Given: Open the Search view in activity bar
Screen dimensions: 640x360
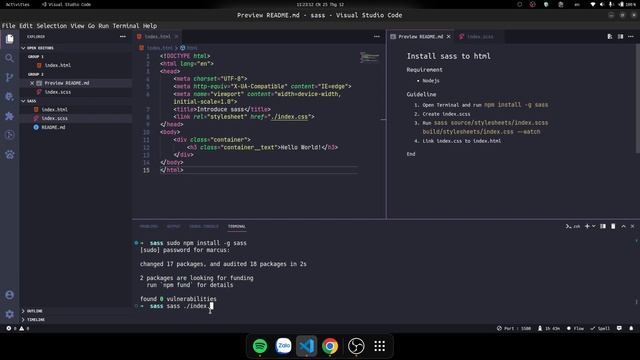Looking at the screenshot, I should click(9, 58).
